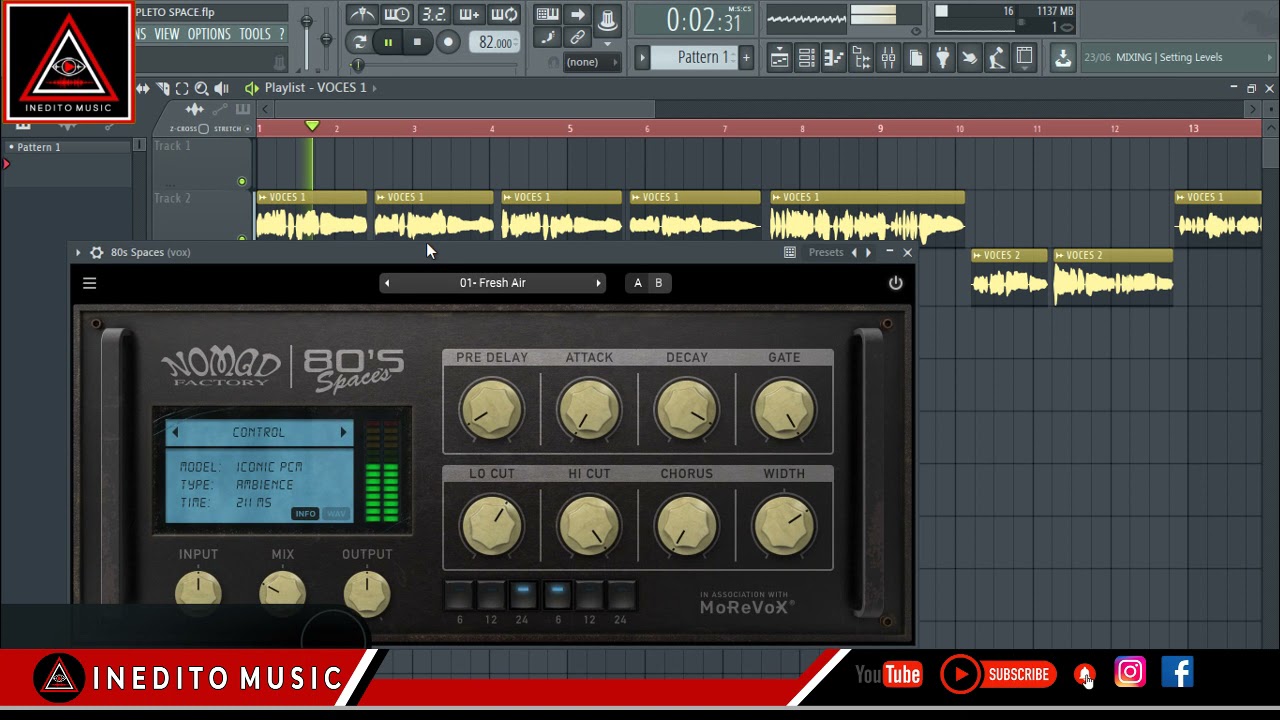Open the 80s Spaces hamburger menu

89,283
